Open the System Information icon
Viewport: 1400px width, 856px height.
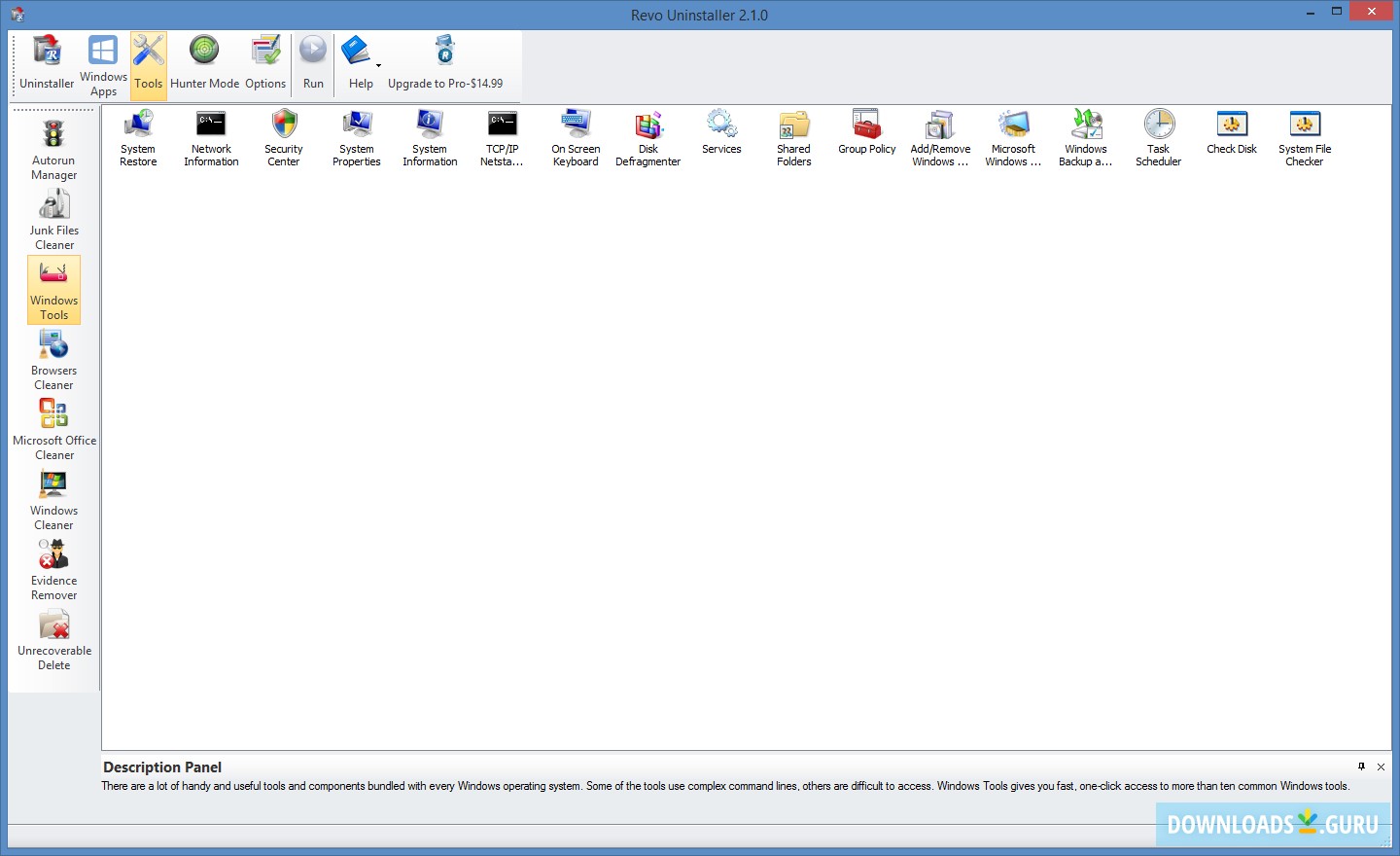430,138
